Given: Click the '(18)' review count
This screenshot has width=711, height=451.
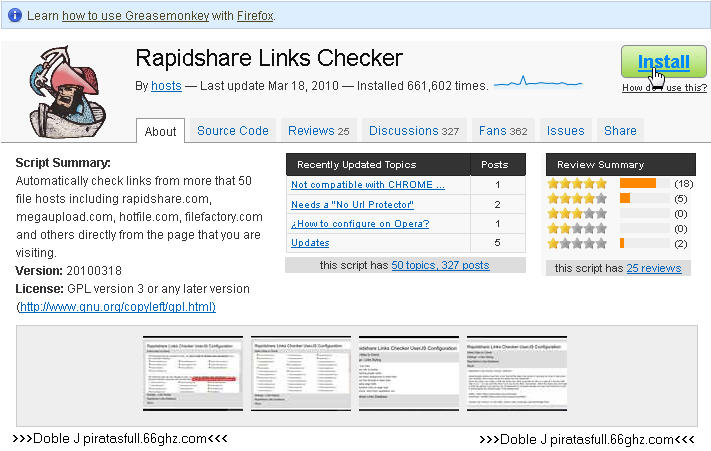Looking at the screenshot, I should pos(683,184).
